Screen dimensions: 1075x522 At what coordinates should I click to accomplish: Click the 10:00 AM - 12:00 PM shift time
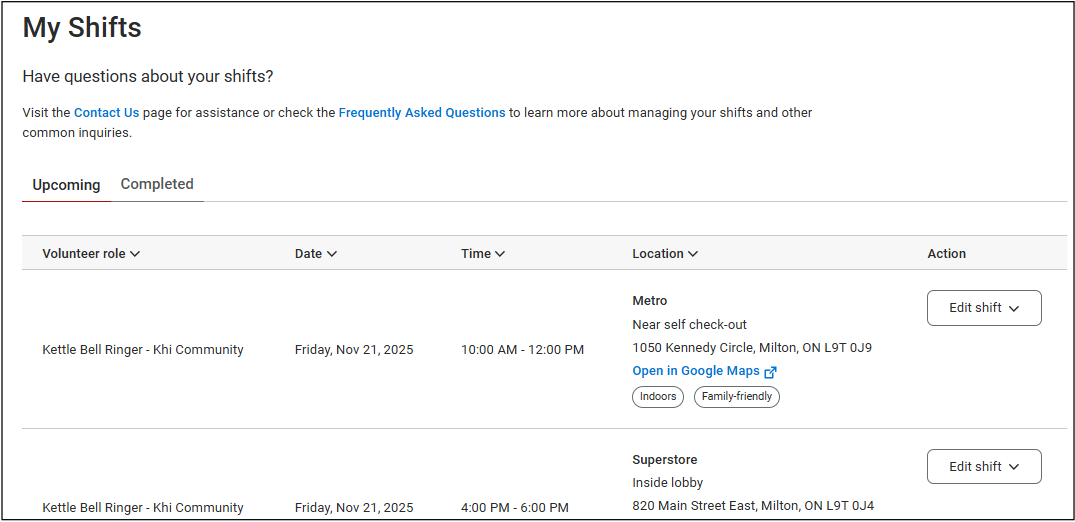click(x=522, y=350)
